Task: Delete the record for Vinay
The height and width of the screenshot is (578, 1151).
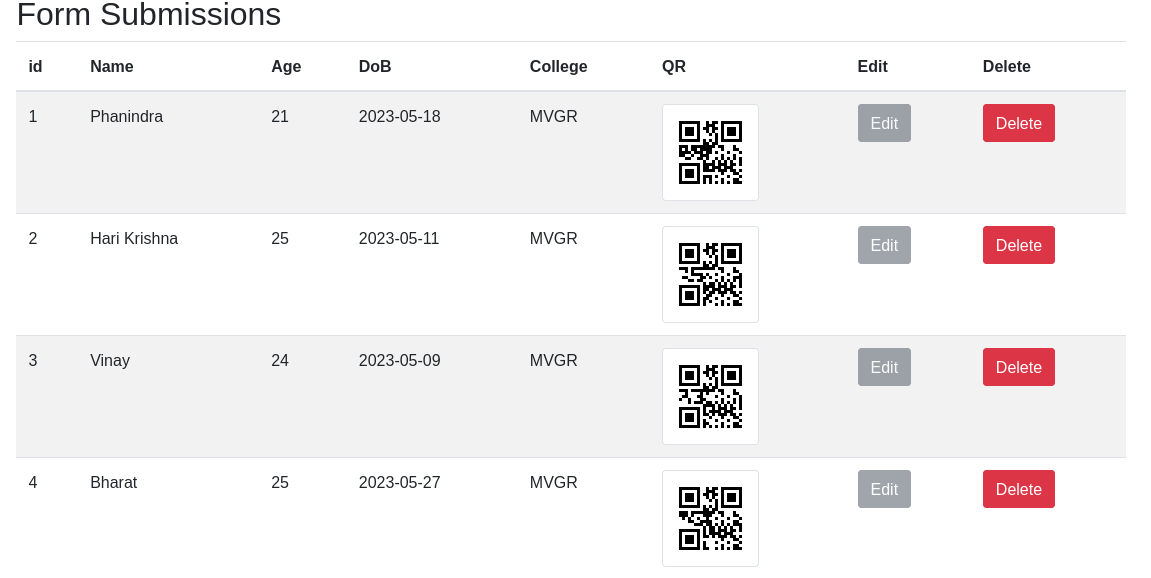Action: [x=1018, y=366]
